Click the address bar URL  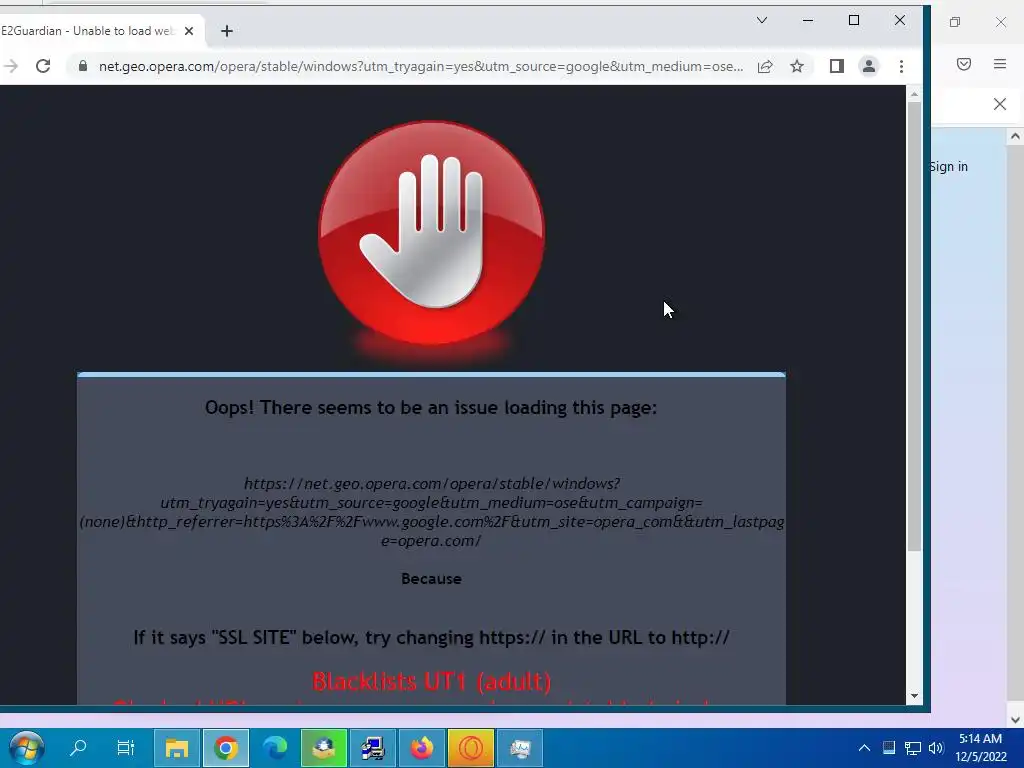point(421,66)
